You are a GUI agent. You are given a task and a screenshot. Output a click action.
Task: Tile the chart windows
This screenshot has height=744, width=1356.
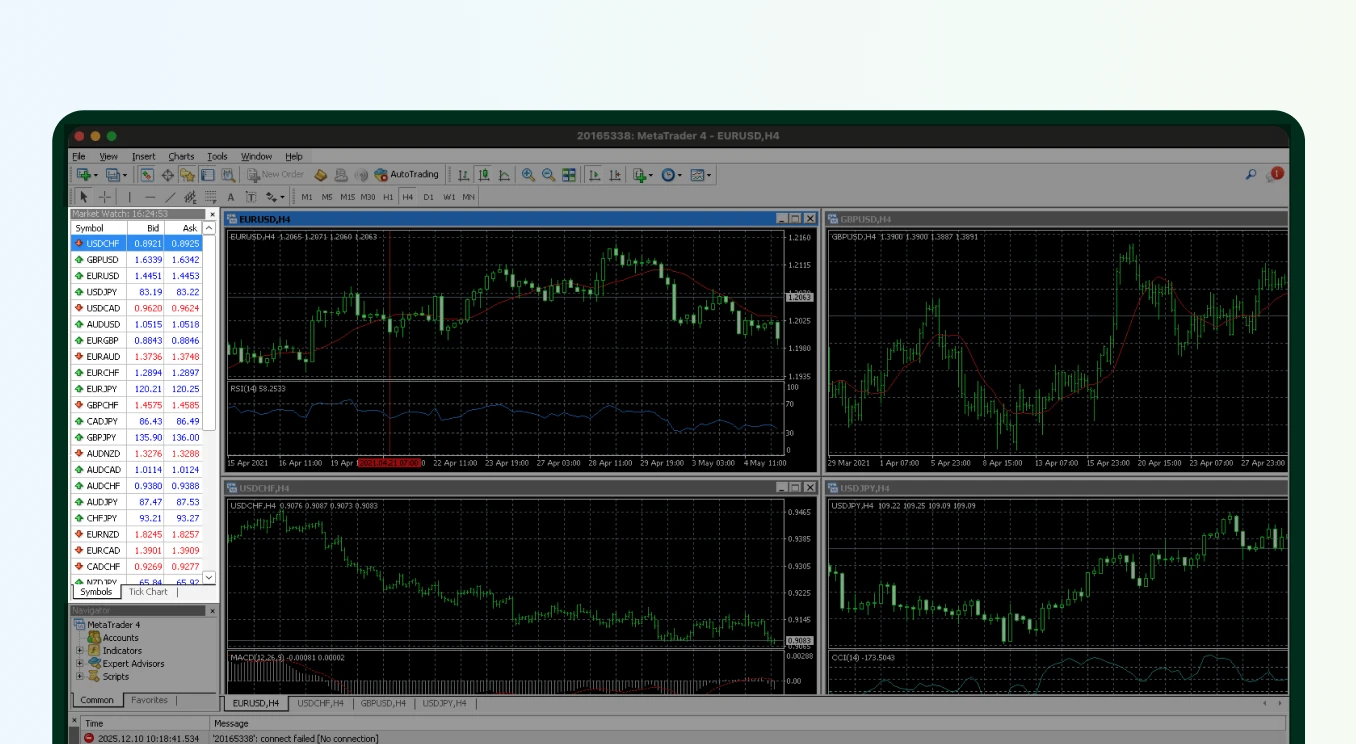coord(569,174)
